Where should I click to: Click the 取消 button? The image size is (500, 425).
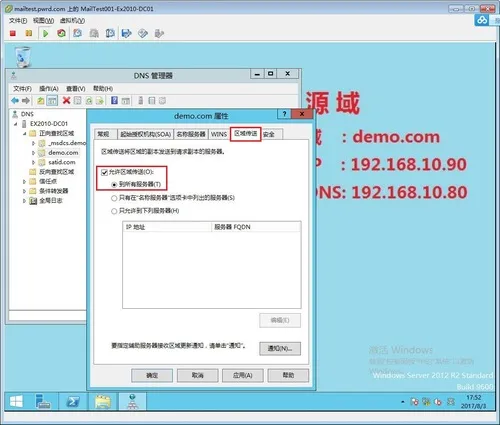pyautogui.click(x=198, y=375)
